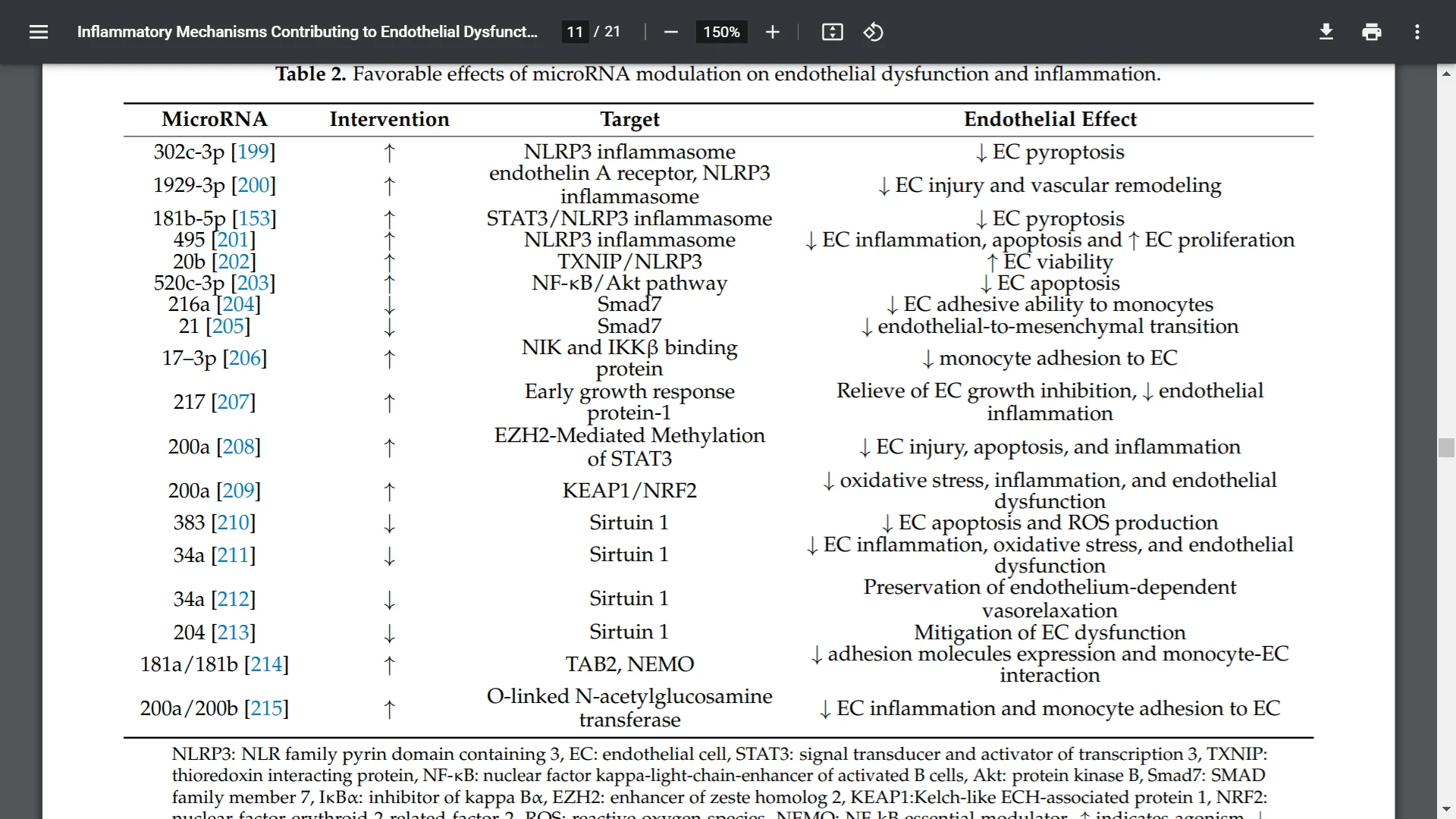Open citation link 202

234,262
